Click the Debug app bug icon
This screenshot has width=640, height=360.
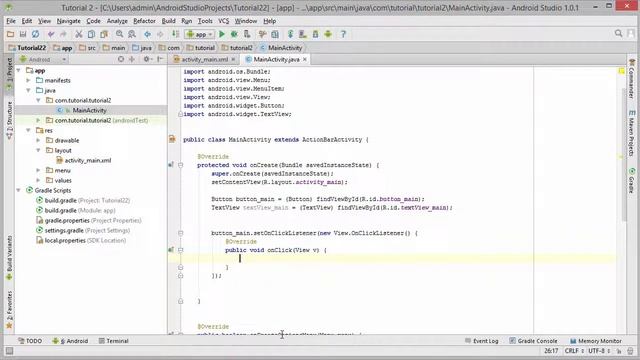[234, 34]
